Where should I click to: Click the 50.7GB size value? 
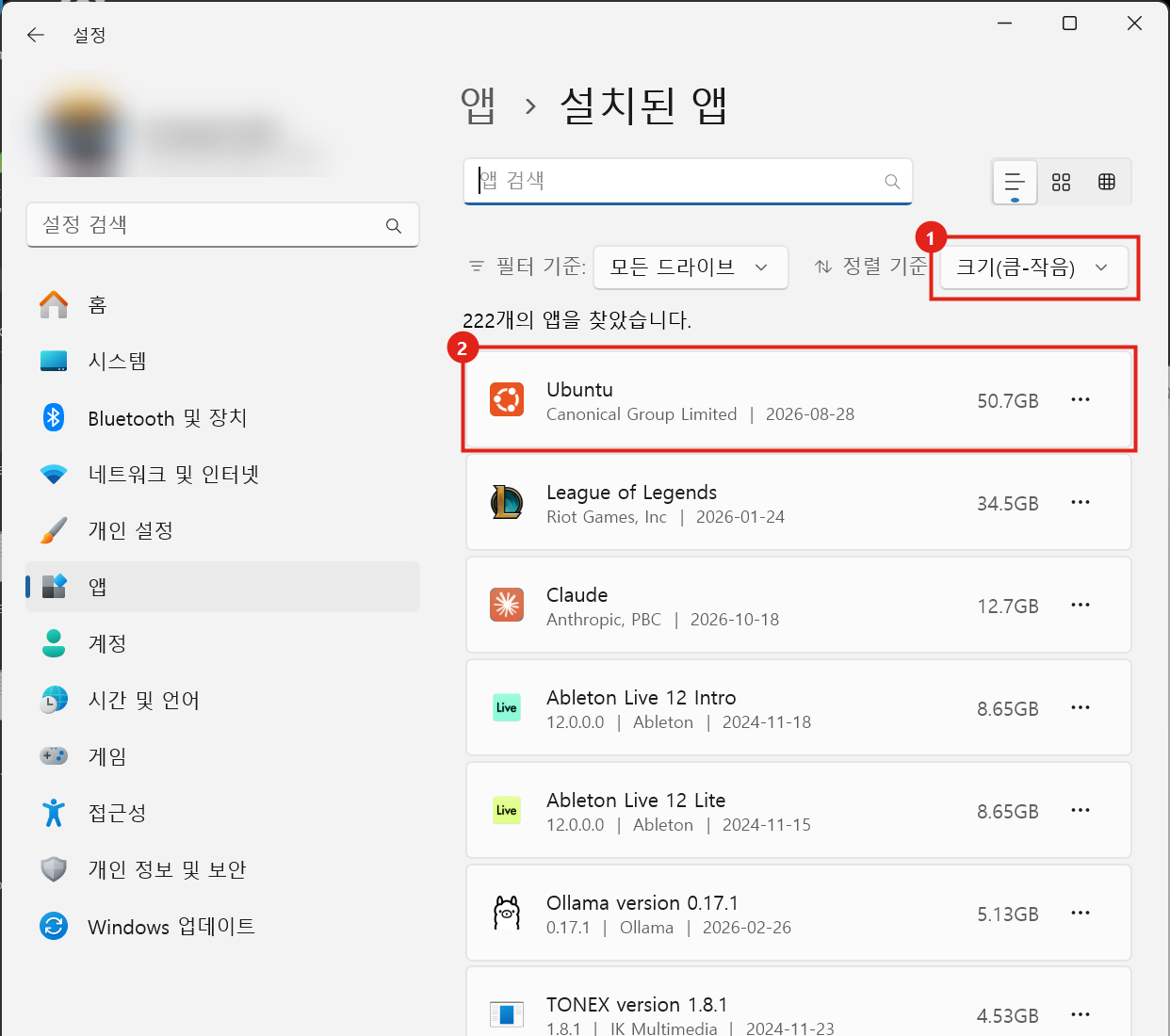pos(1007,401)
